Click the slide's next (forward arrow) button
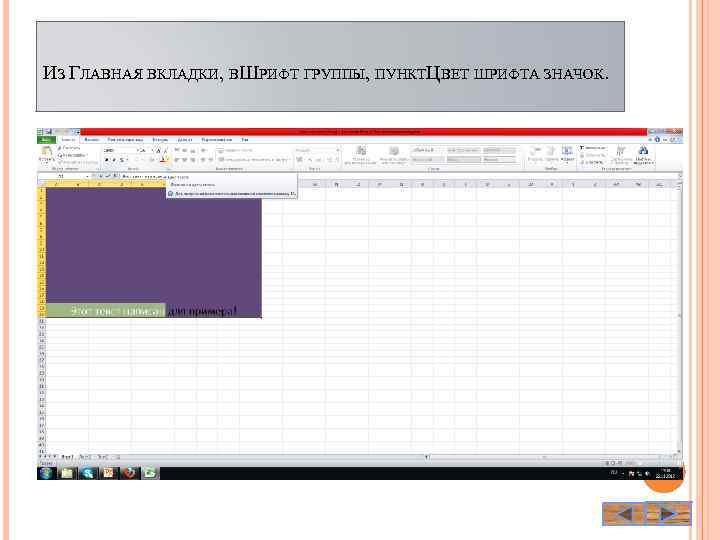This screenshot has height=540, width=720. pos(669,513)
